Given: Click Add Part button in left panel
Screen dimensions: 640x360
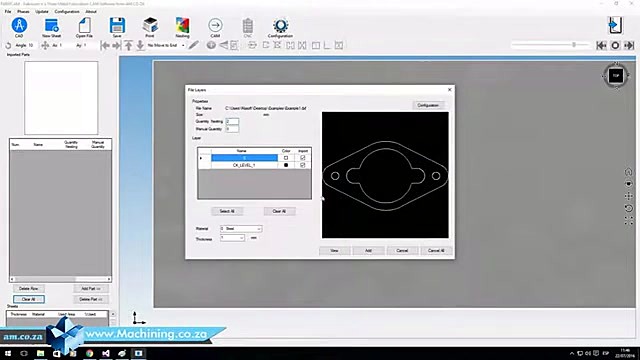Looking at the screenshot, I should tap(91, 289).
